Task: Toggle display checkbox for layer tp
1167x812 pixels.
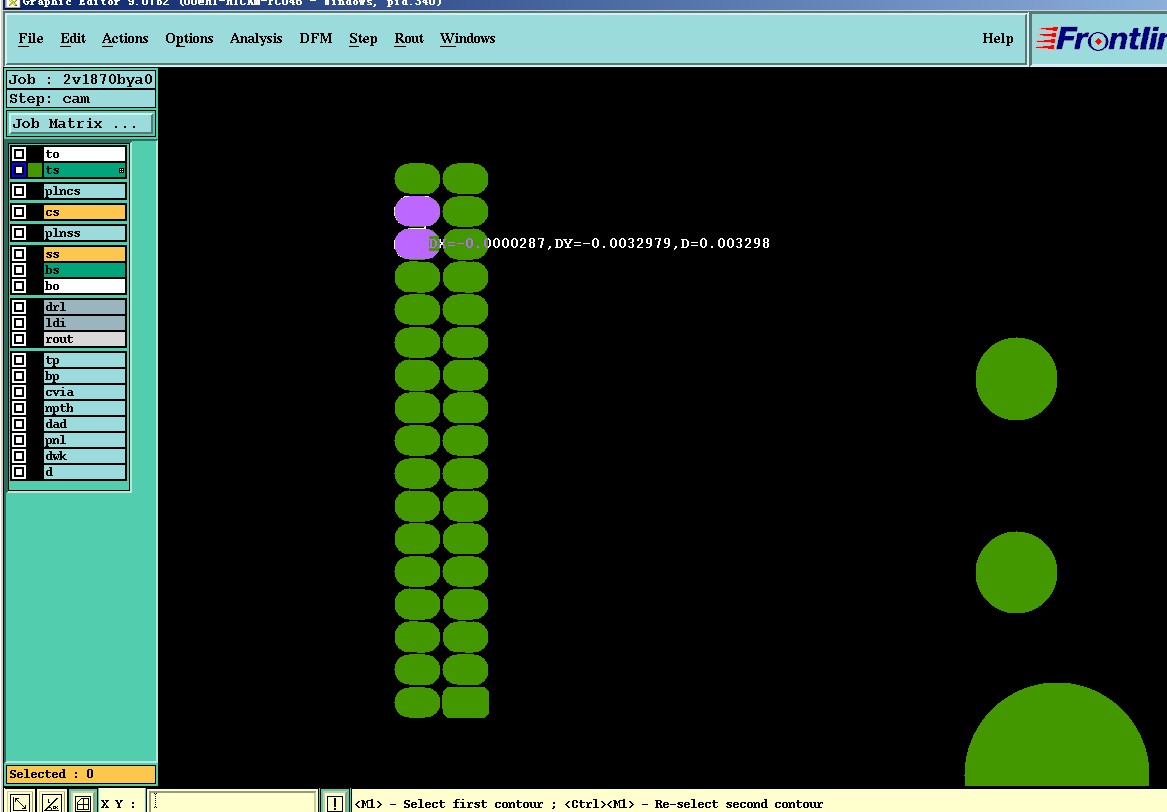Action: pos(19,360)
